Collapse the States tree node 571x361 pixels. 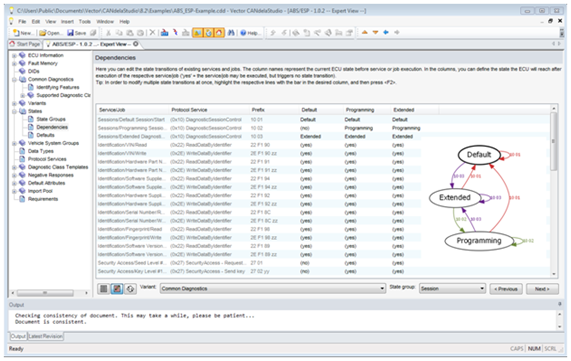14,111
